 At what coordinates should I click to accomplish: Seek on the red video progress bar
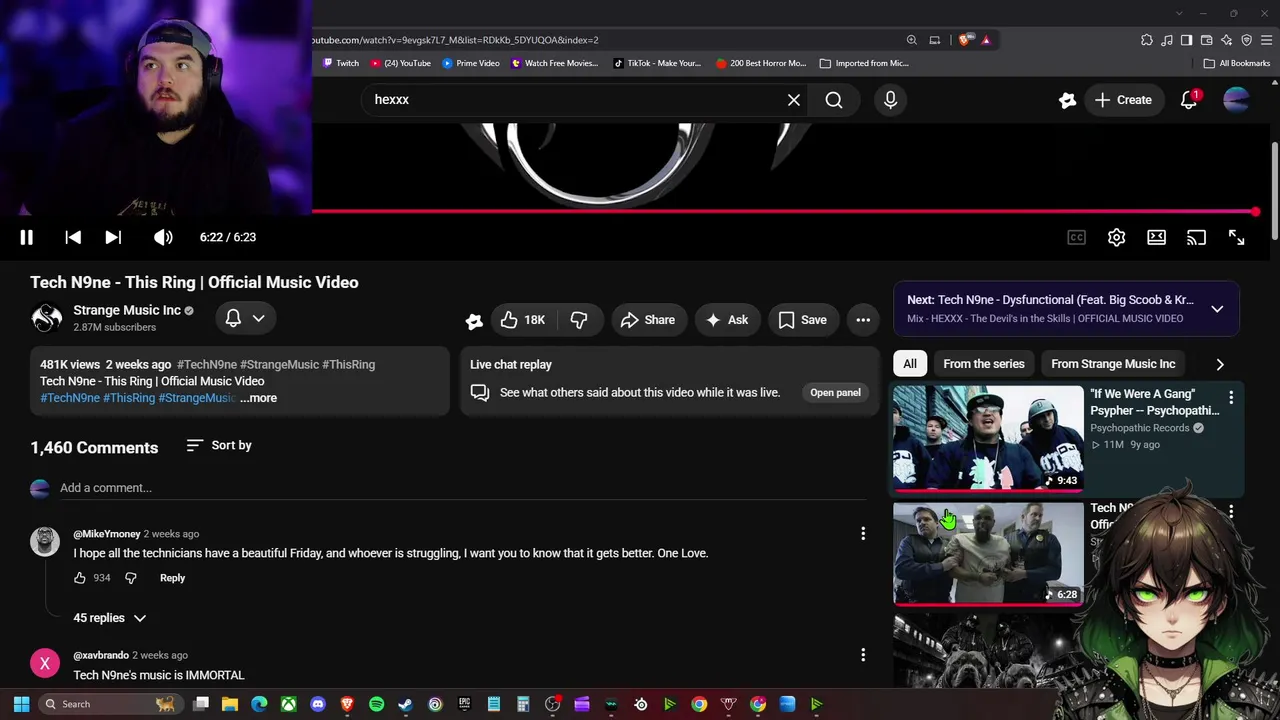point(784,211)
